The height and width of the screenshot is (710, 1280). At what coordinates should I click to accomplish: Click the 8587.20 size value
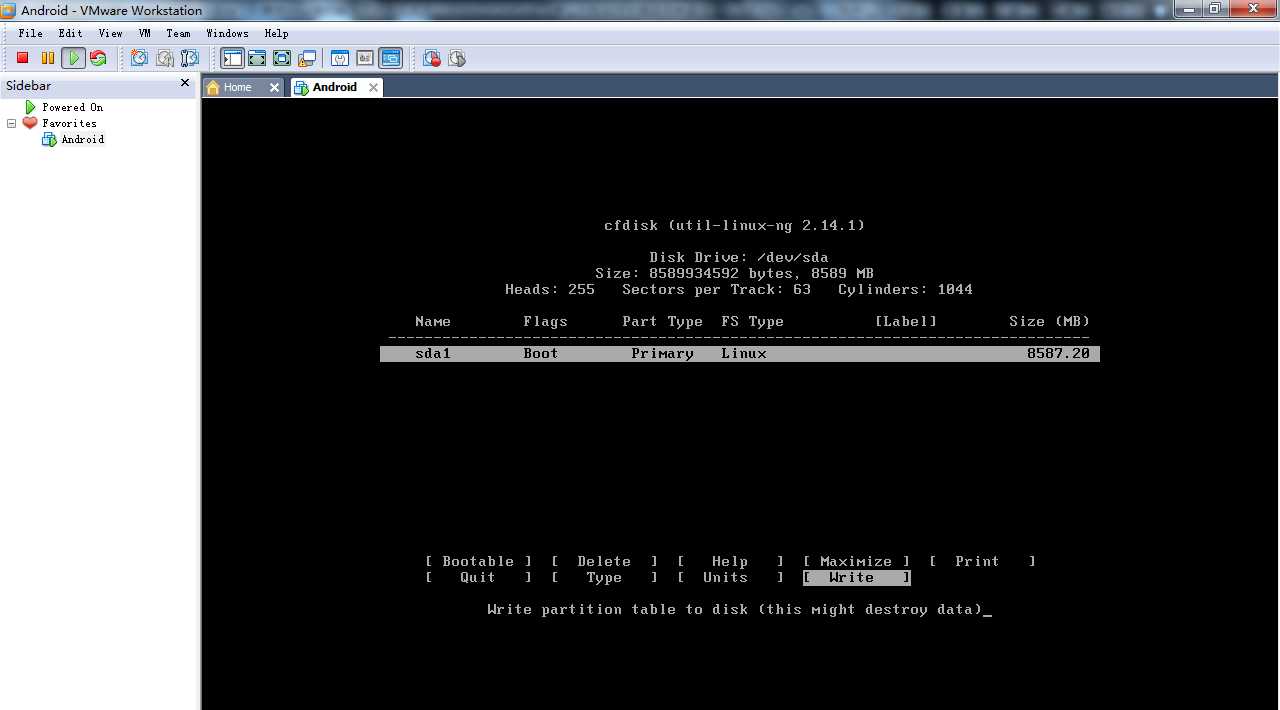click(1058, 354)
